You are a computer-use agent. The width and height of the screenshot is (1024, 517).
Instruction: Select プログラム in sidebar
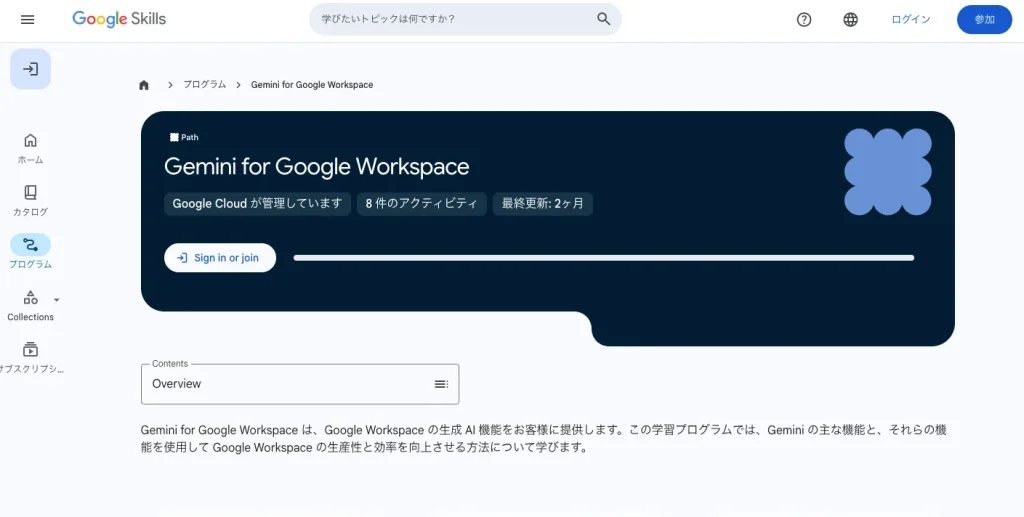point(30,253)
